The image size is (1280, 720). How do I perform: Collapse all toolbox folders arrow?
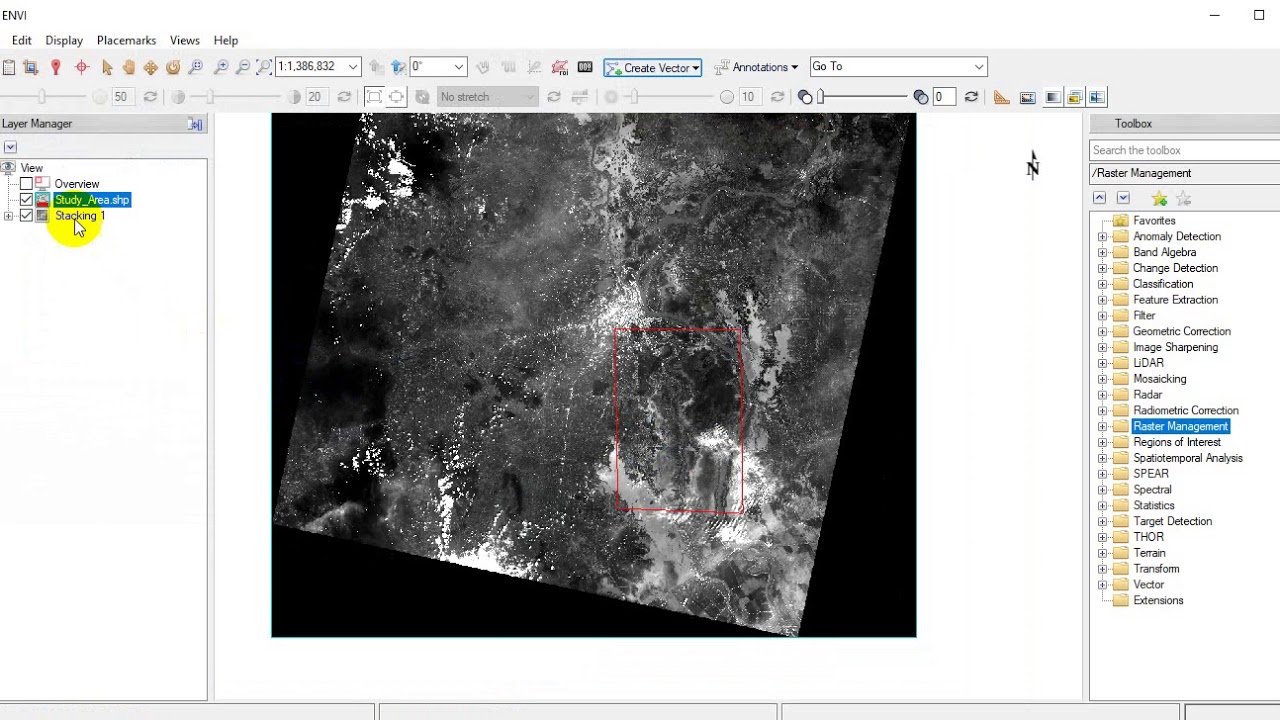coord(1099,198)
